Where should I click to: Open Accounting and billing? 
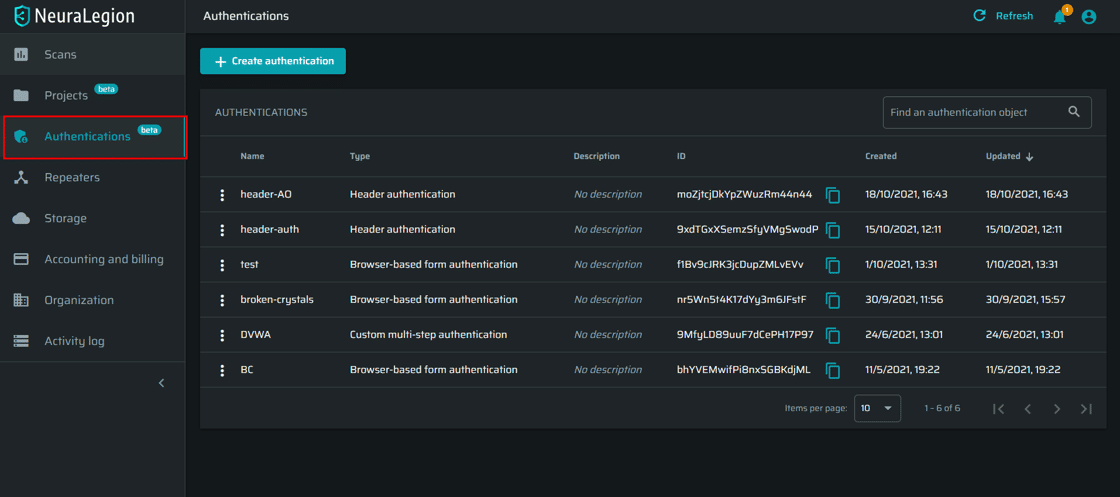pyautogui.click(x=92, y=259)
